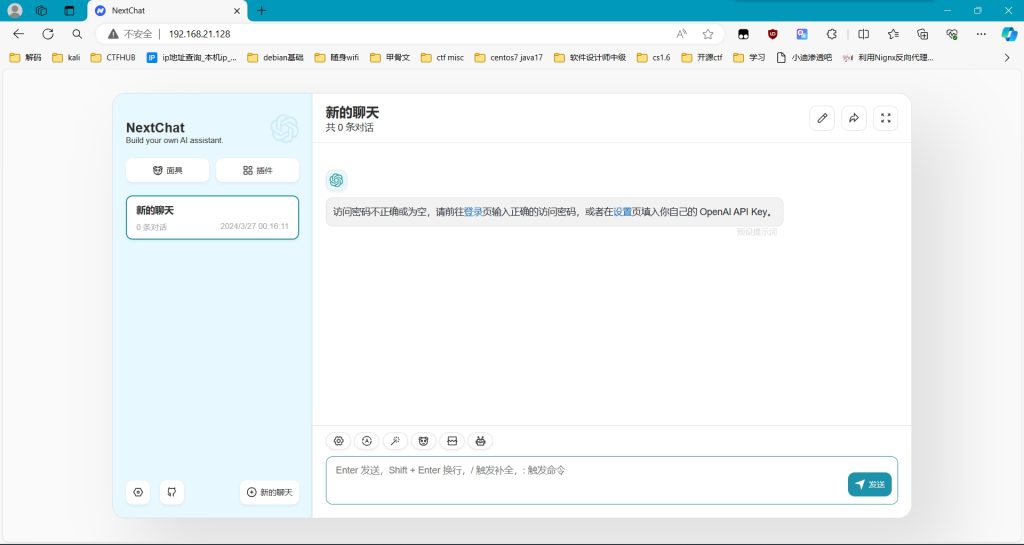This screenshot has width=1024, height=545.
Task: Click the theme switch icon in chat toolbar
Action: pos(367,441)
